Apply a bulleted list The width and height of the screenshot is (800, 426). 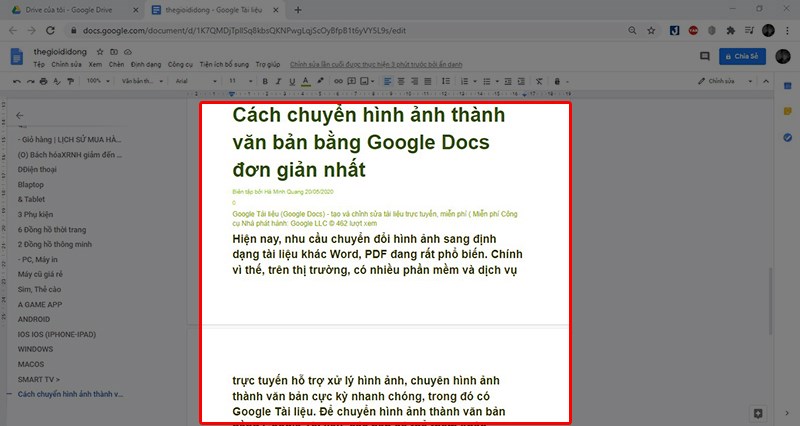tap(487, 81)
